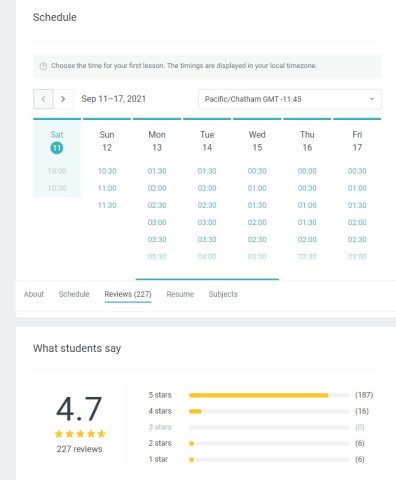Viewport: 396px width, 480px height.
Task: Pick Friday 17 slot at 01:00
Action: (x=357, y=188)
